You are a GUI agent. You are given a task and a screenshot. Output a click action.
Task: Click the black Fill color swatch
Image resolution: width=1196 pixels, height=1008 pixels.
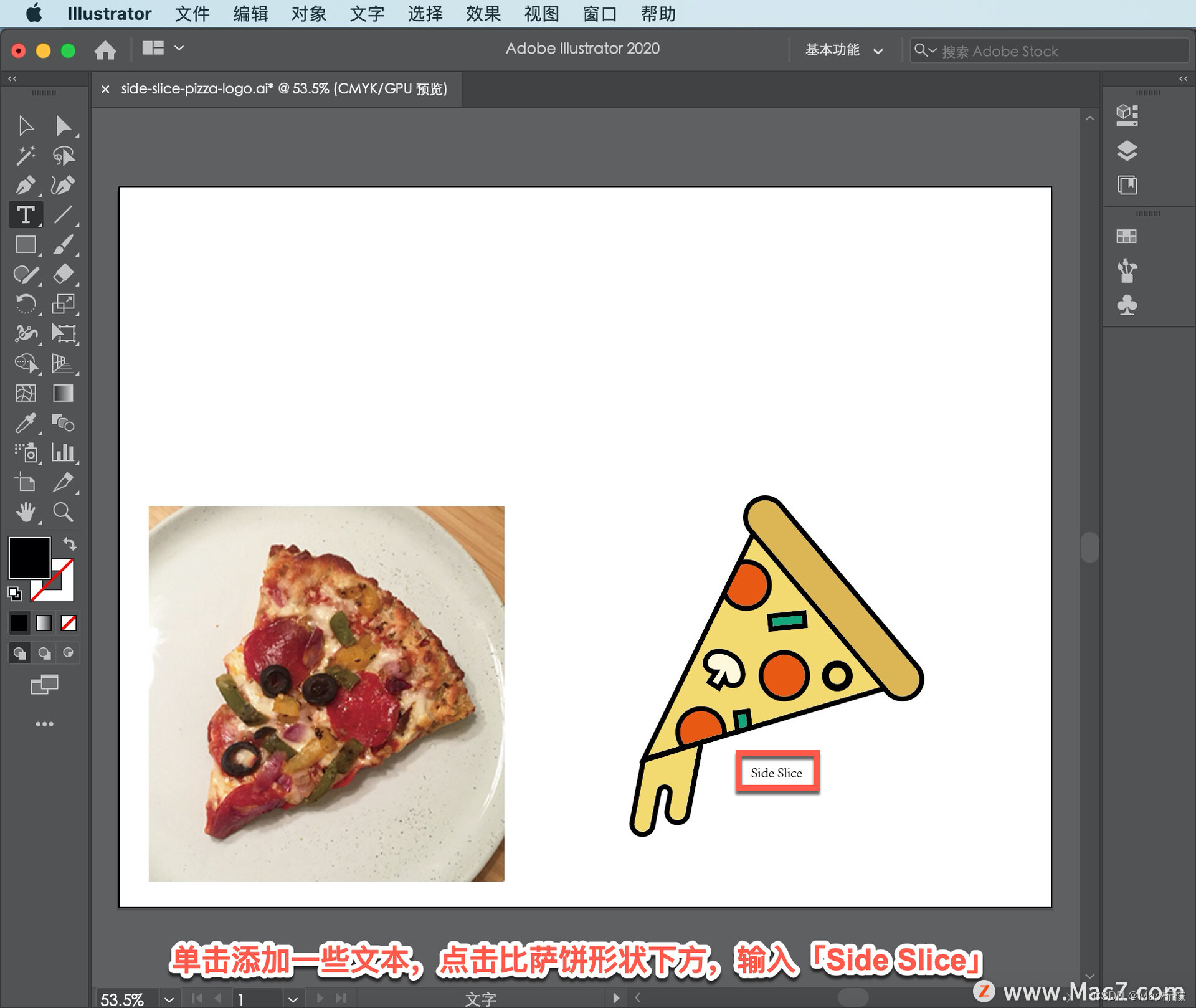(x=28, y=556)
